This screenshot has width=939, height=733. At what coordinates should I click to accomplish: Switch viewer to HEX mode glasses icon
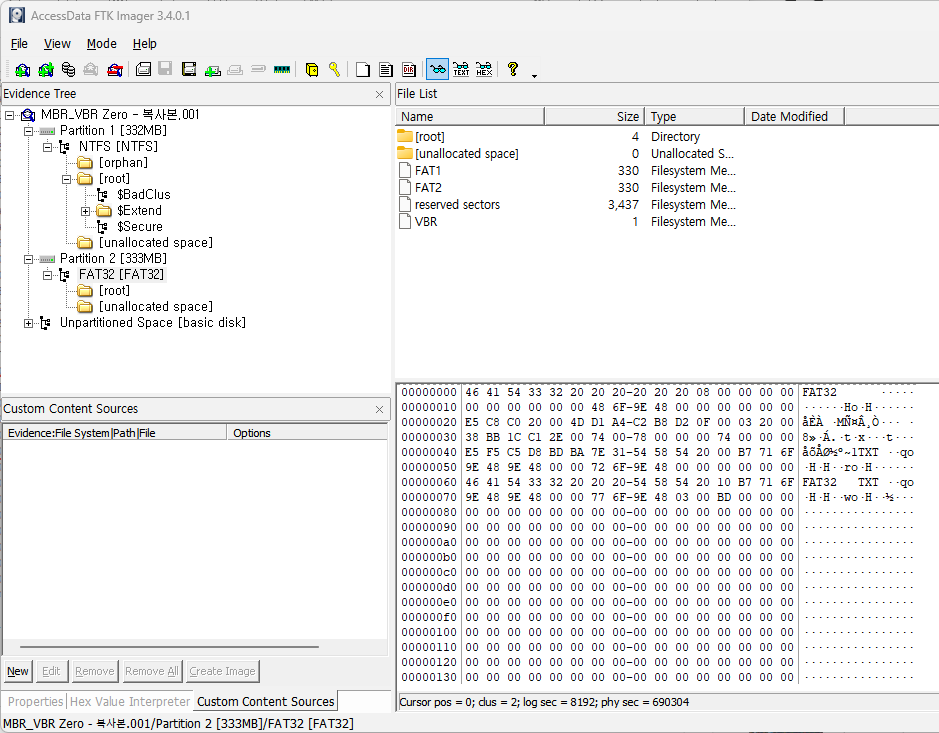click(484, 69)
